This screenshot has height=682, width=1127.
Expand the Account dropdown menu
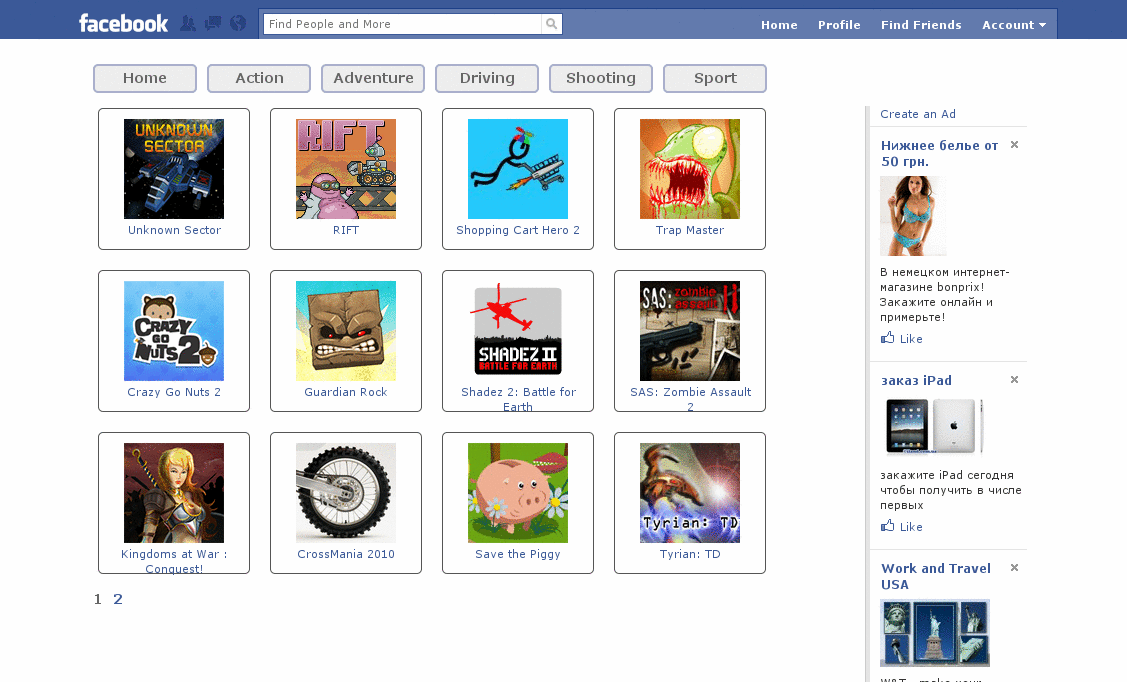pos(1013,24)
